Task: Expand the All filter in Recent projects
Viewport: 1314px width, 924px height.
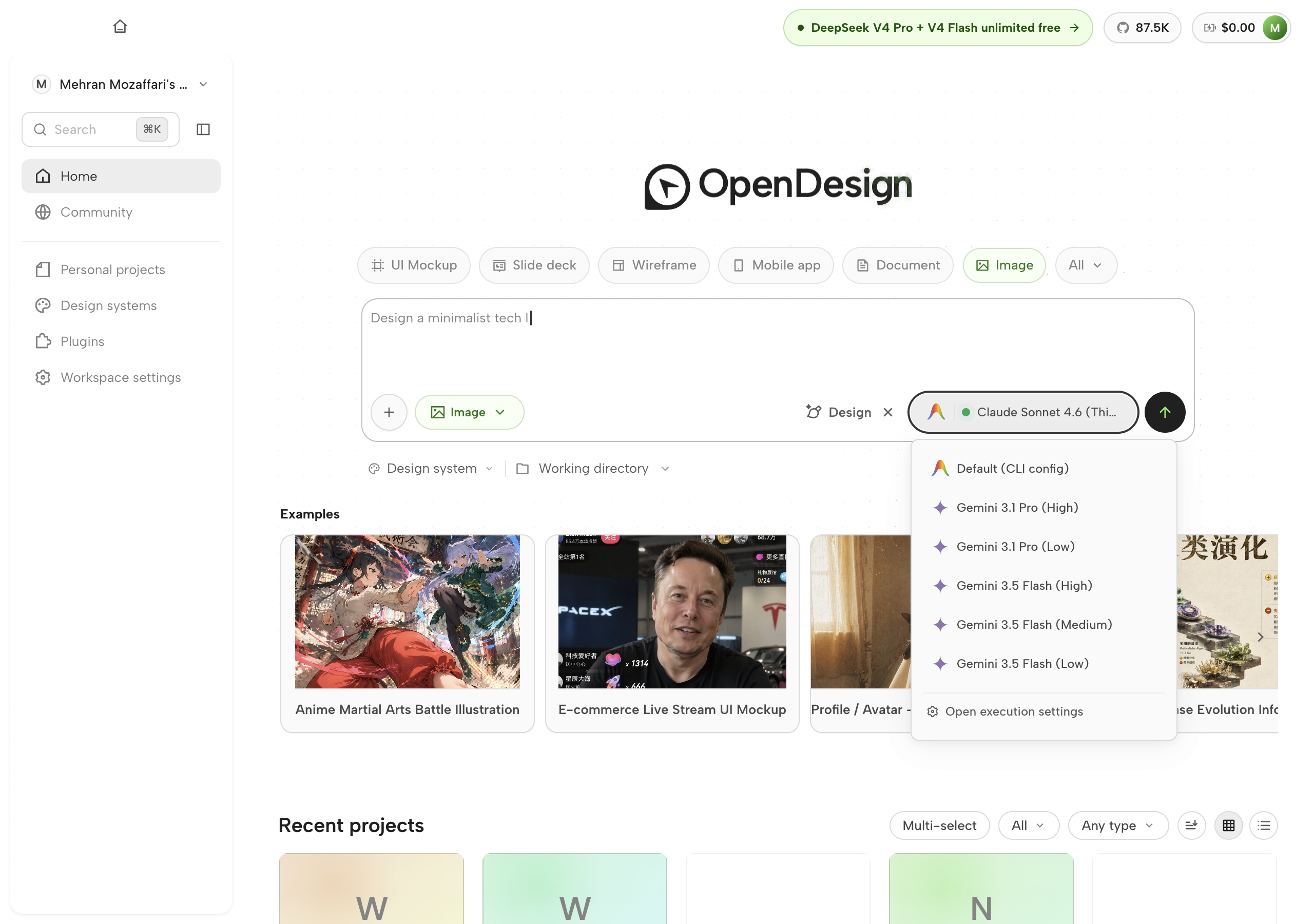Action: tap(1029, 825)
